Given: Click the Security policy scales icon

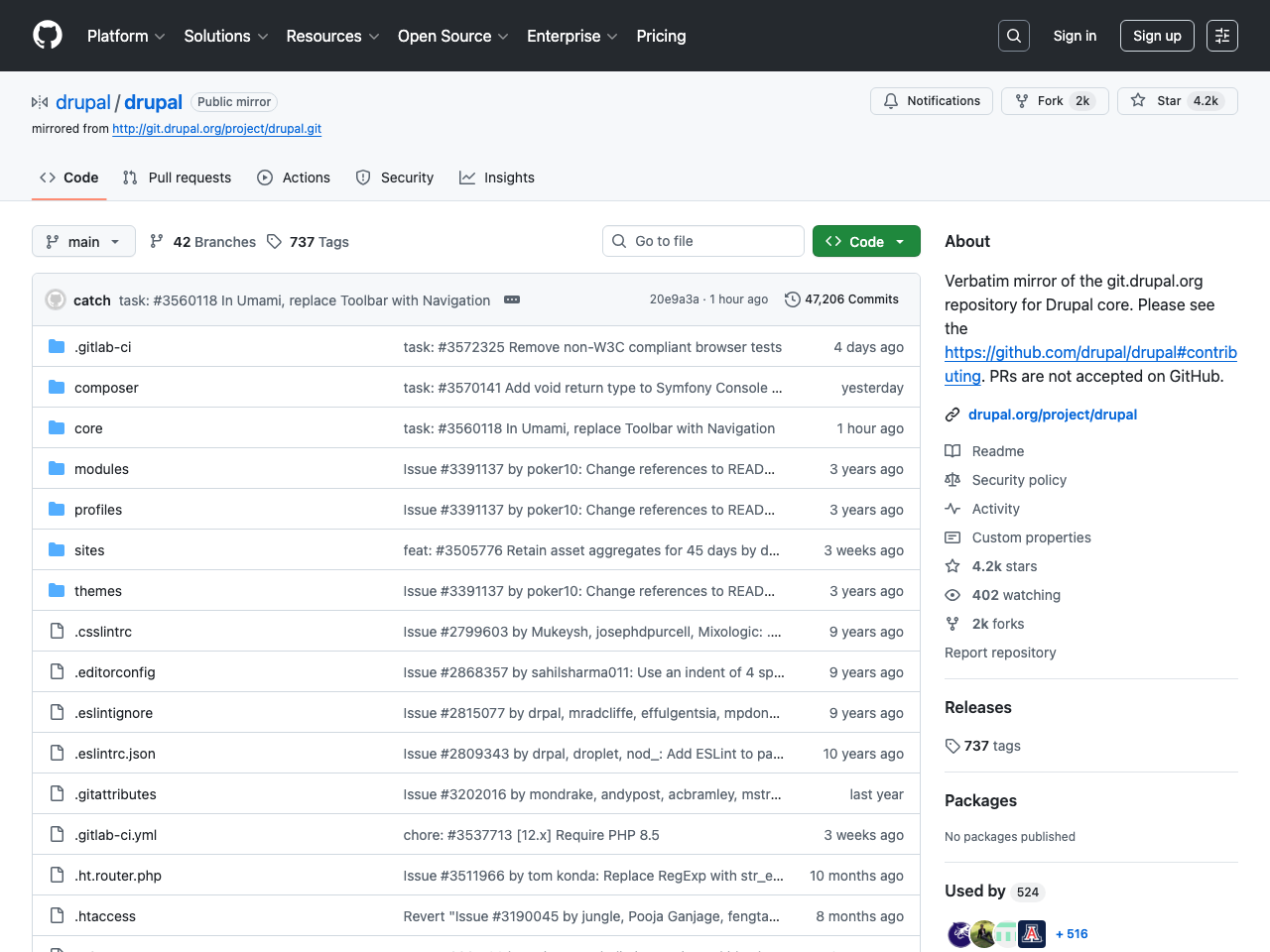Looking at the screenshot, I should 952,480.
